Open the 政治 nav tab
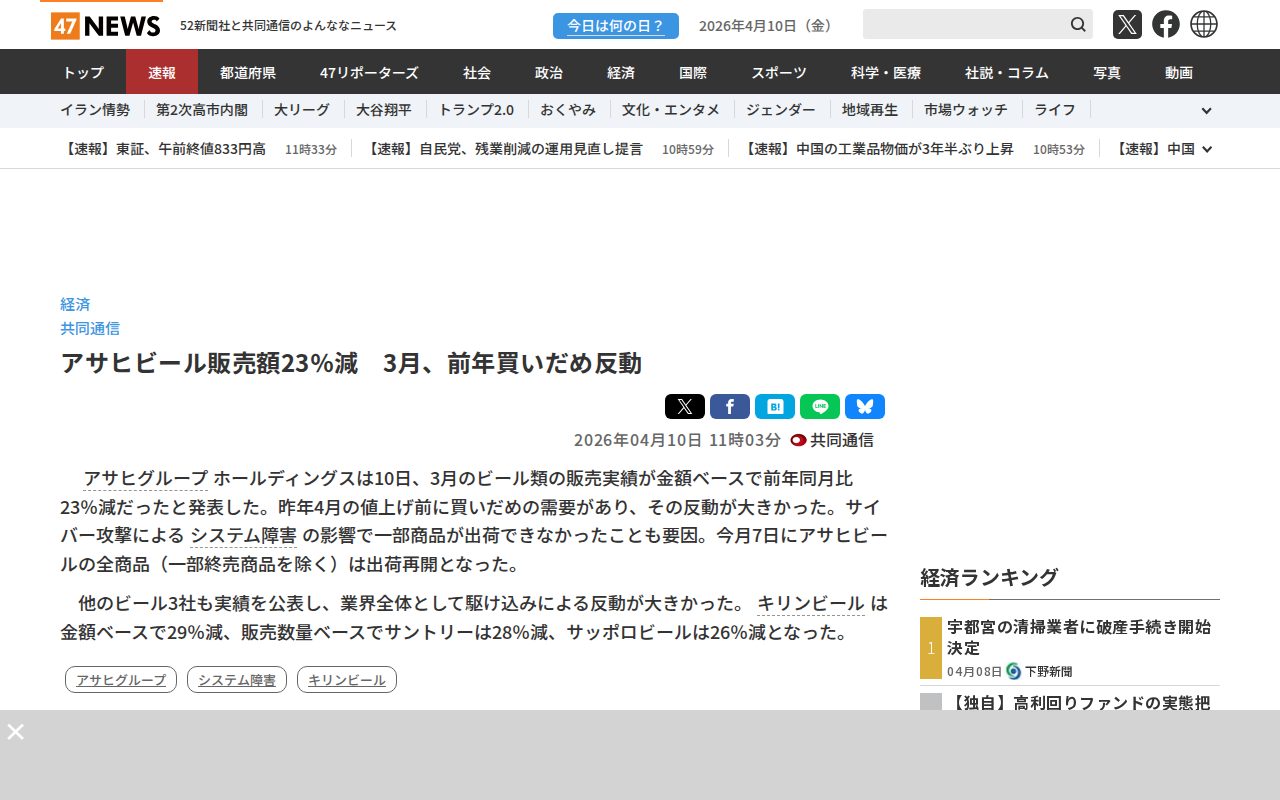This screenshot has width=1280, height=800. pos(549,72)
